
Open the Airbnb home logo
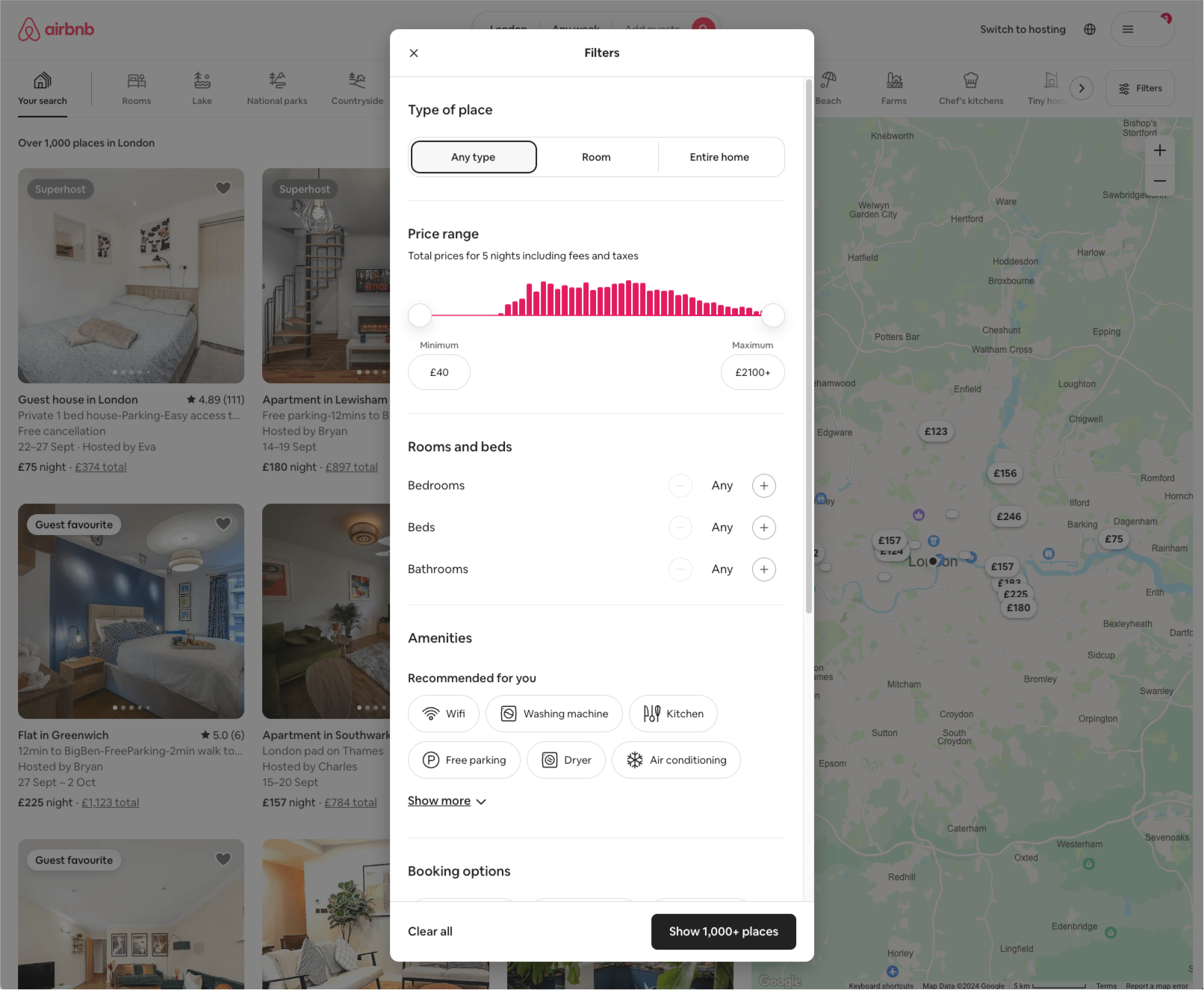[x=56, y=29]
